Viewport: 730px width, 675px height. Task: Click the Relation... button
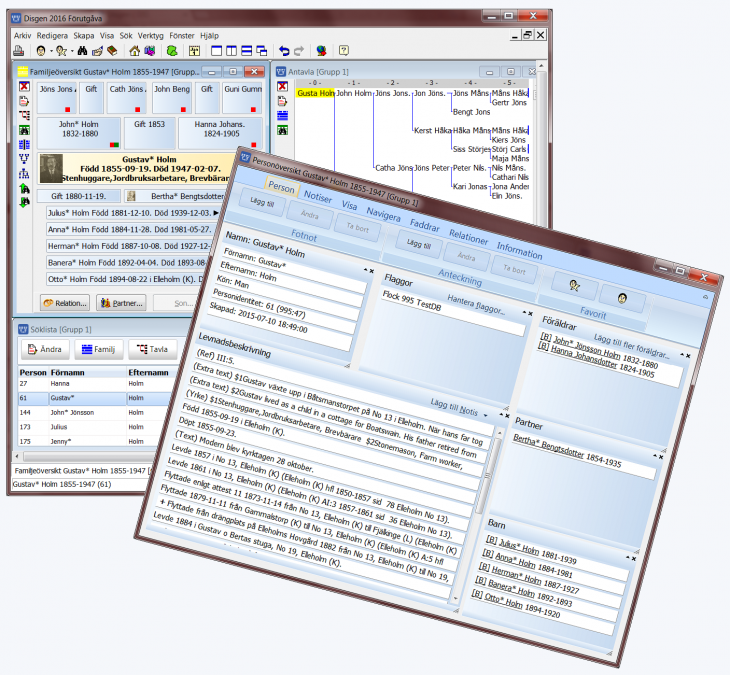click(65, 303)
